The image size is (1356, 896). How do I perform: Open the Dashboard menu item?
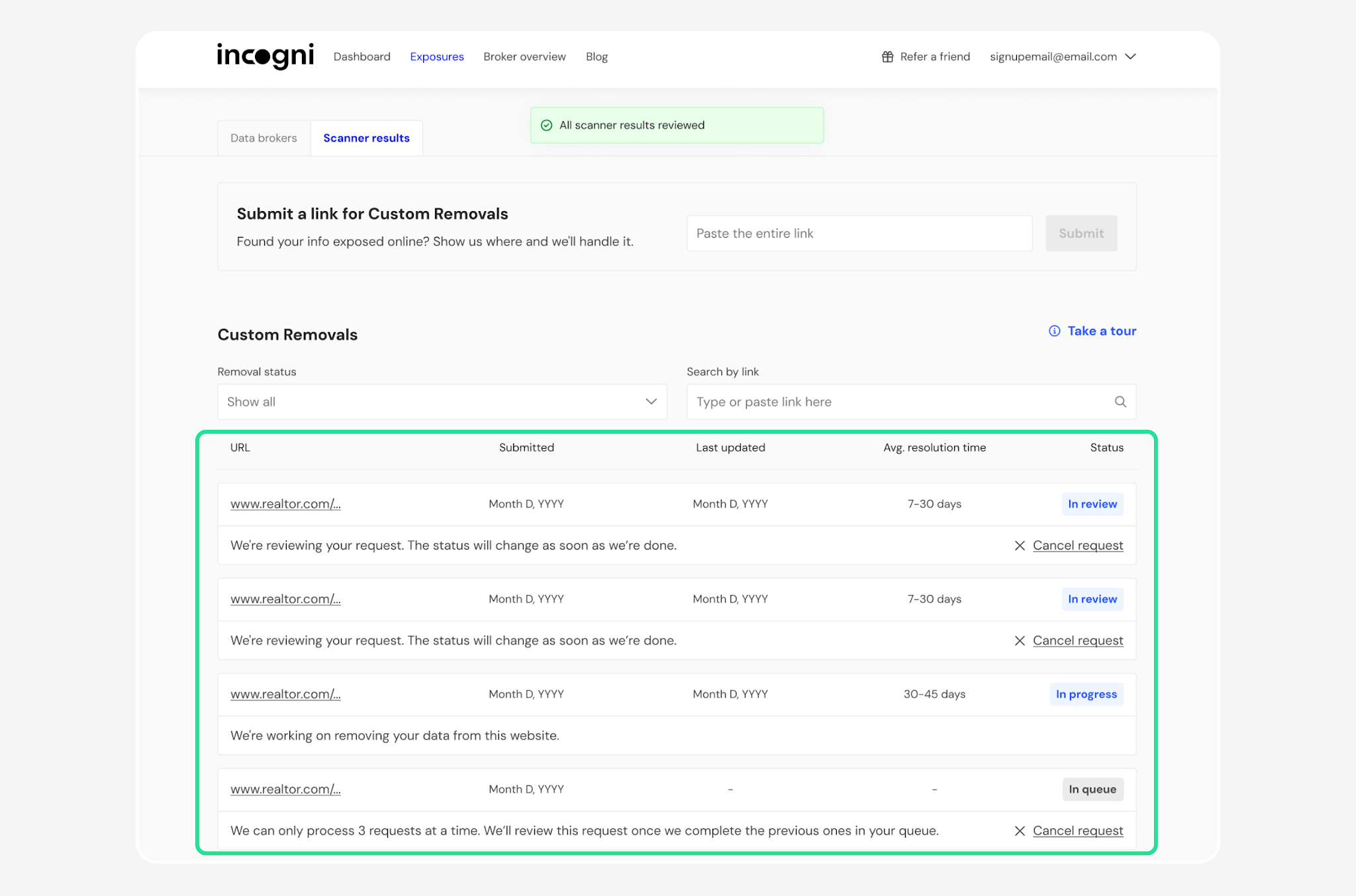(362, 57)
